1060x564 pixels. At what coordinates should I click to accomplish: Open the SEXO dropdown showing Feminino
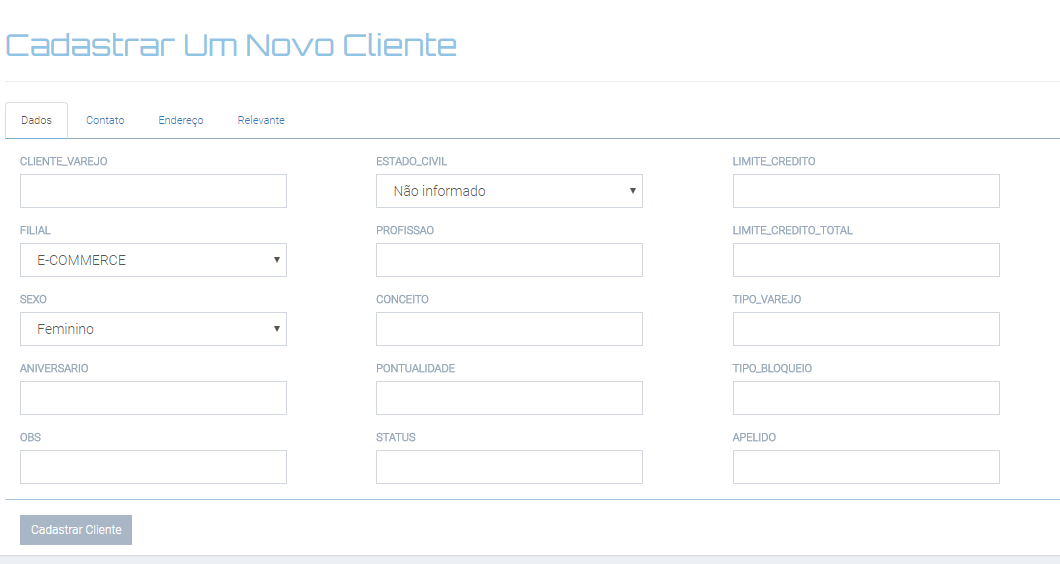(153, 329)
